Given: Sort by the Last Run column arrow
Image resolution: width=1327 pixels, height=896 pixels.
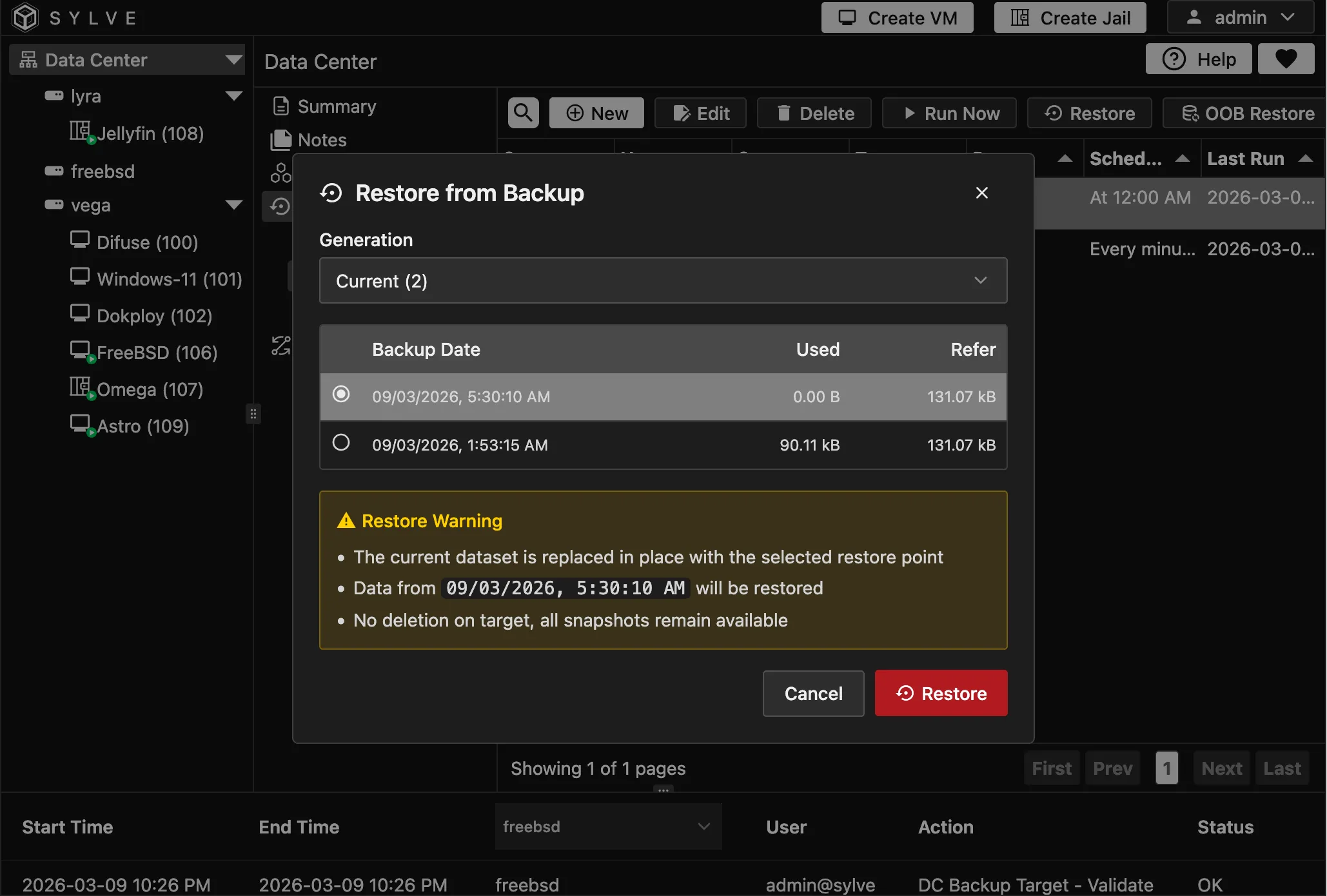Looking at the screenshot, I should point(1307,158).
